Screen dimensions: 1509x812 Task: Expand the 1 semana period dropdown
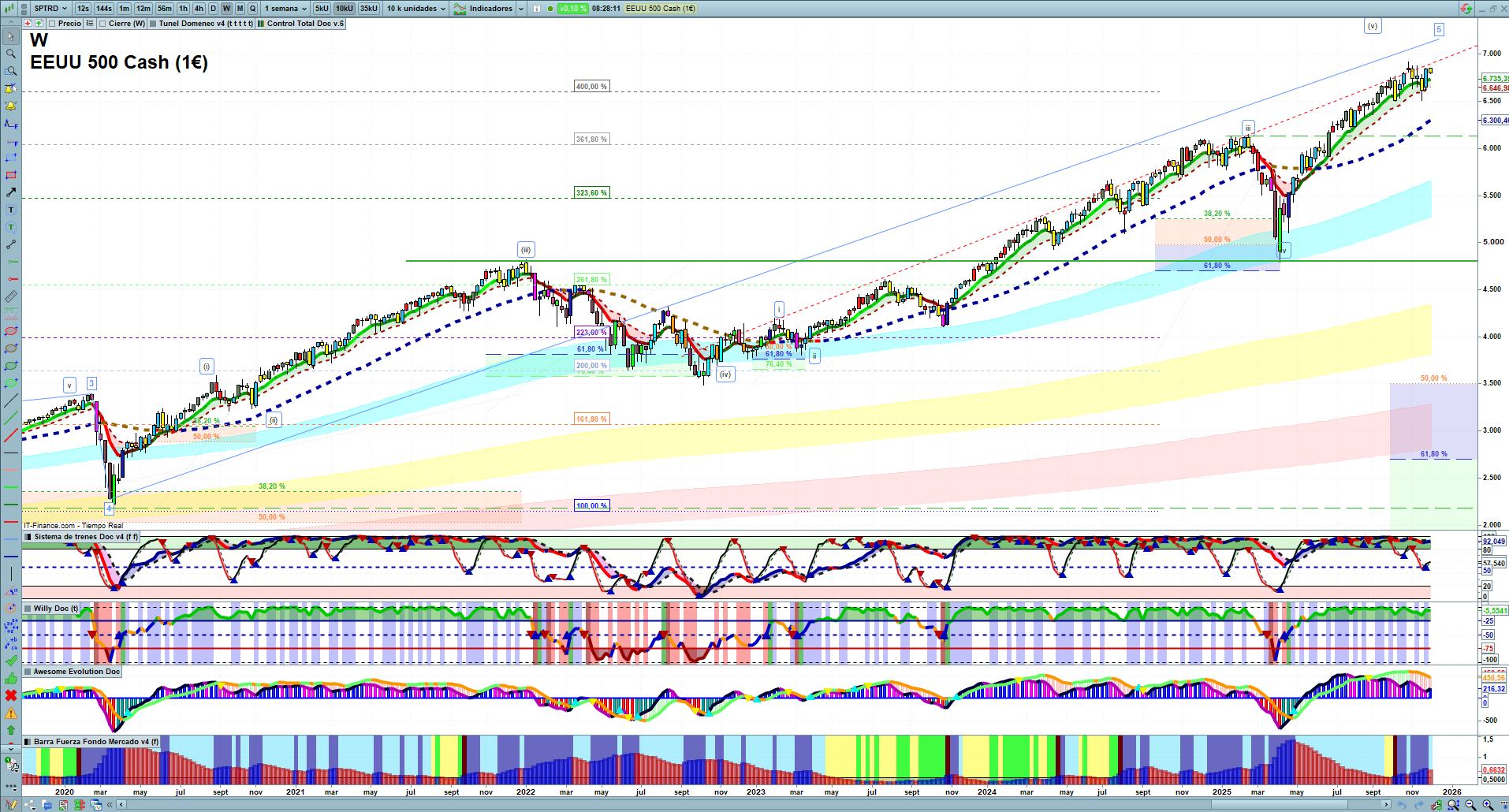coord(285,9)
